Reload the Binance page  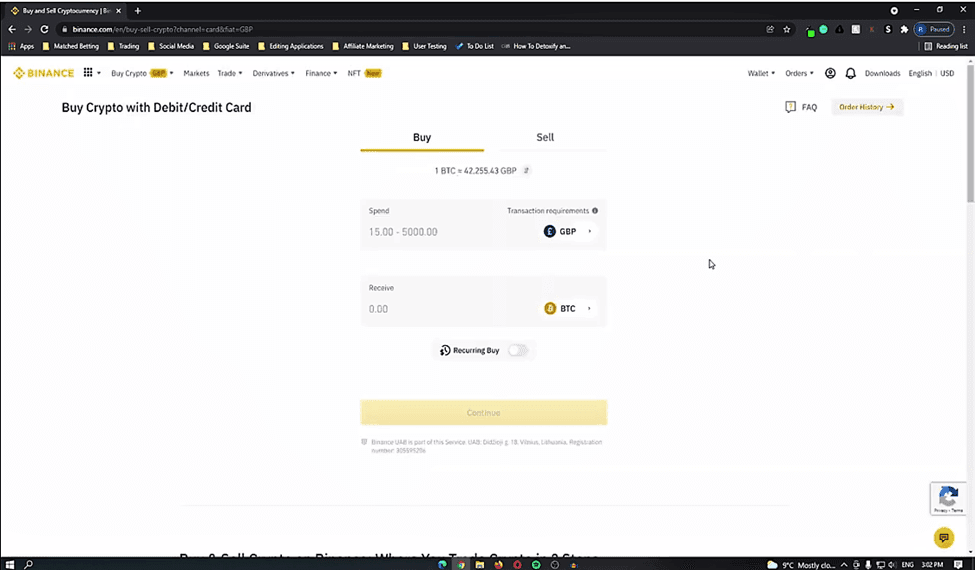tap(44, 29)
